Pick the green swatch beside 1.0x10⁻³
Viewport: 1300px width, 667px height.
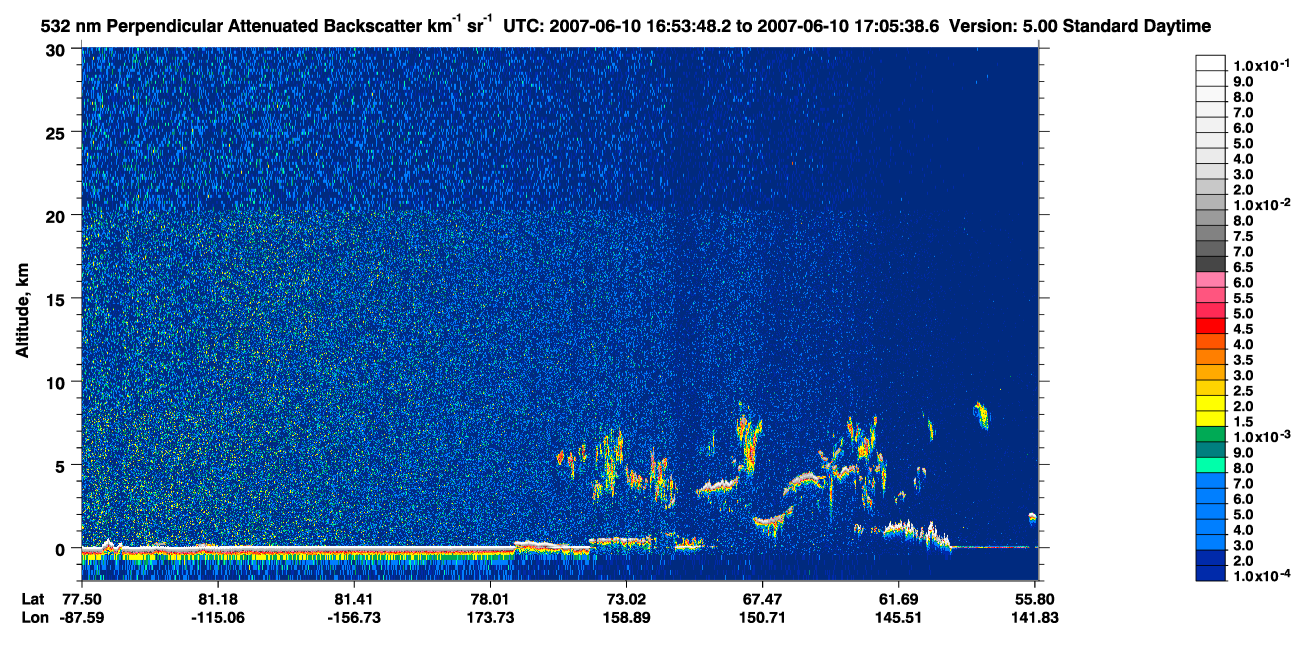[1210, 434]
